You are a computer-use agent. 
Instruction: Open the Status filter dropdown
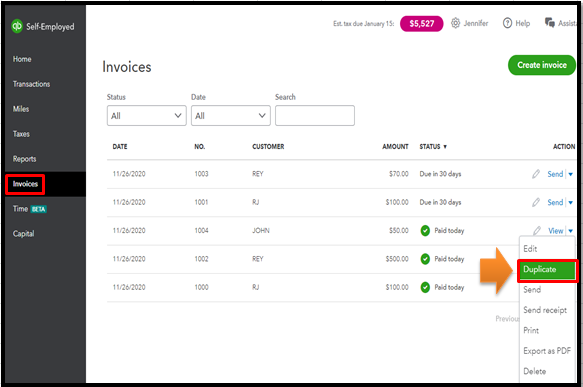pyautogui.click(x=146, y=116)
